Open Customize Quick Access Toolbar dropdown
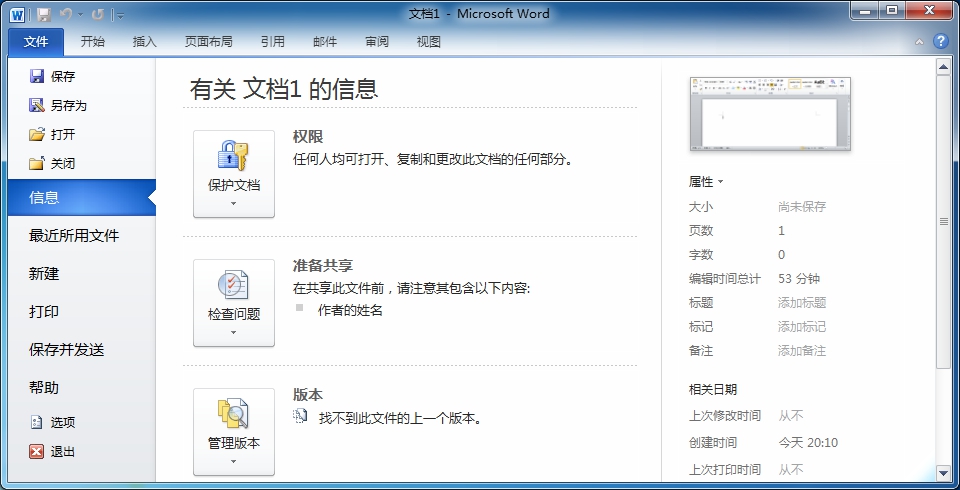The height and width of the screenshot is (490, 960). 120,15
